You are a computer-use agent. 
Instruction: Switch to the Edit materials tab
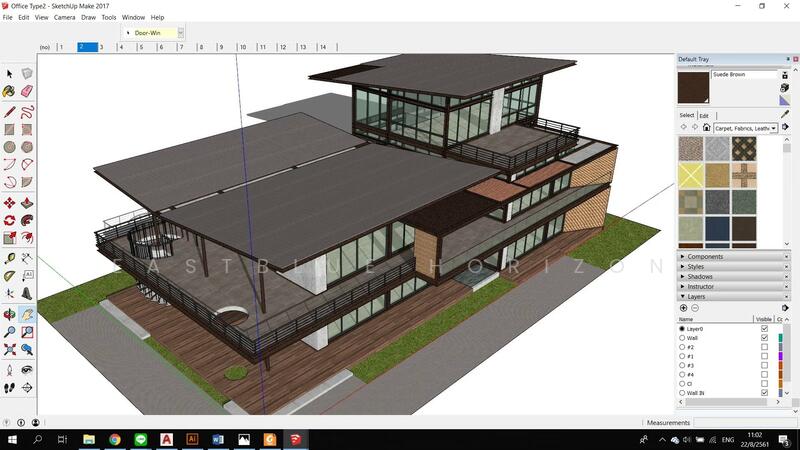704,115
